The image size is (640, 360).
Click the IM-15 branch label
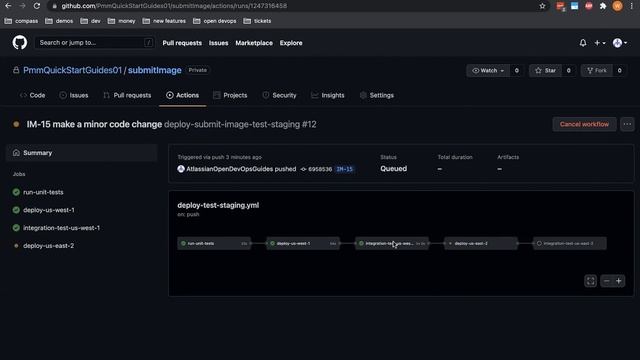point(344,169)
